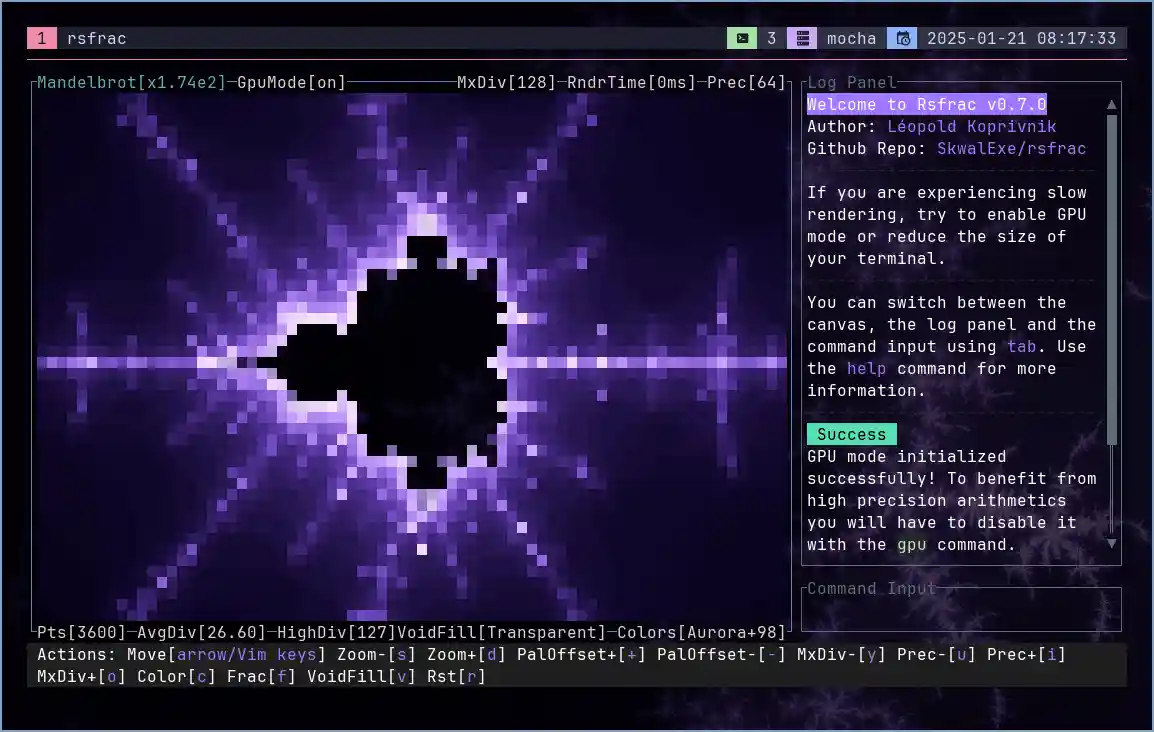The width and height of the screenshot is (1154, 732).
Task: Select the rsfrac window tab
Action: (96, 39)
